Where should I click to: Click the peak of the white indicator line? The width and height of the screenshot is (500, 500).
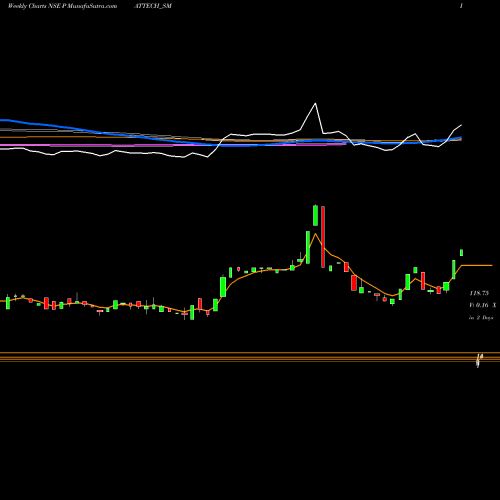(x=315, y=104)
